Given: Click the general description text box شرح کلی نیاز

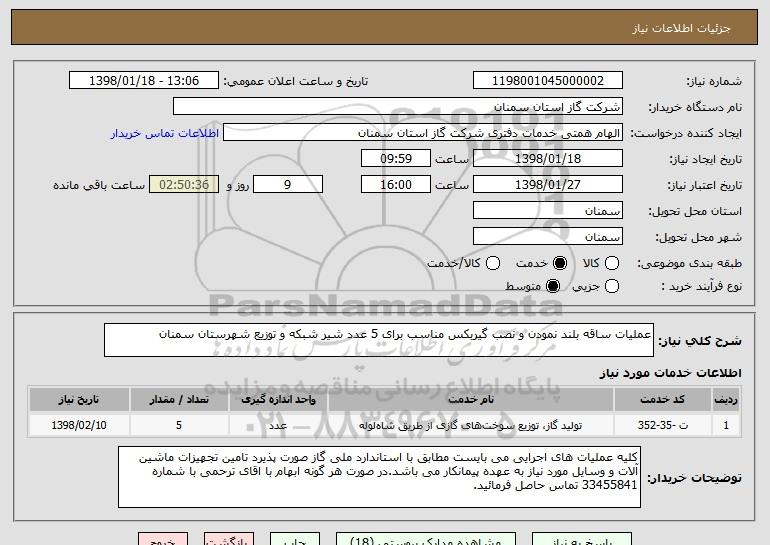Looking at the screenshot, I should point(379,340).
